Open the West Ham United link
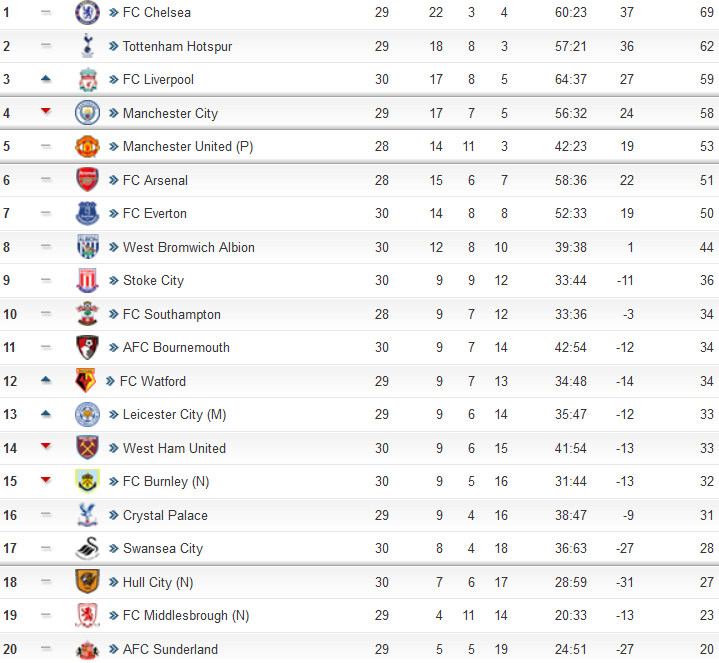Viewport: 719px width, 663px height. tap(174, 448)
